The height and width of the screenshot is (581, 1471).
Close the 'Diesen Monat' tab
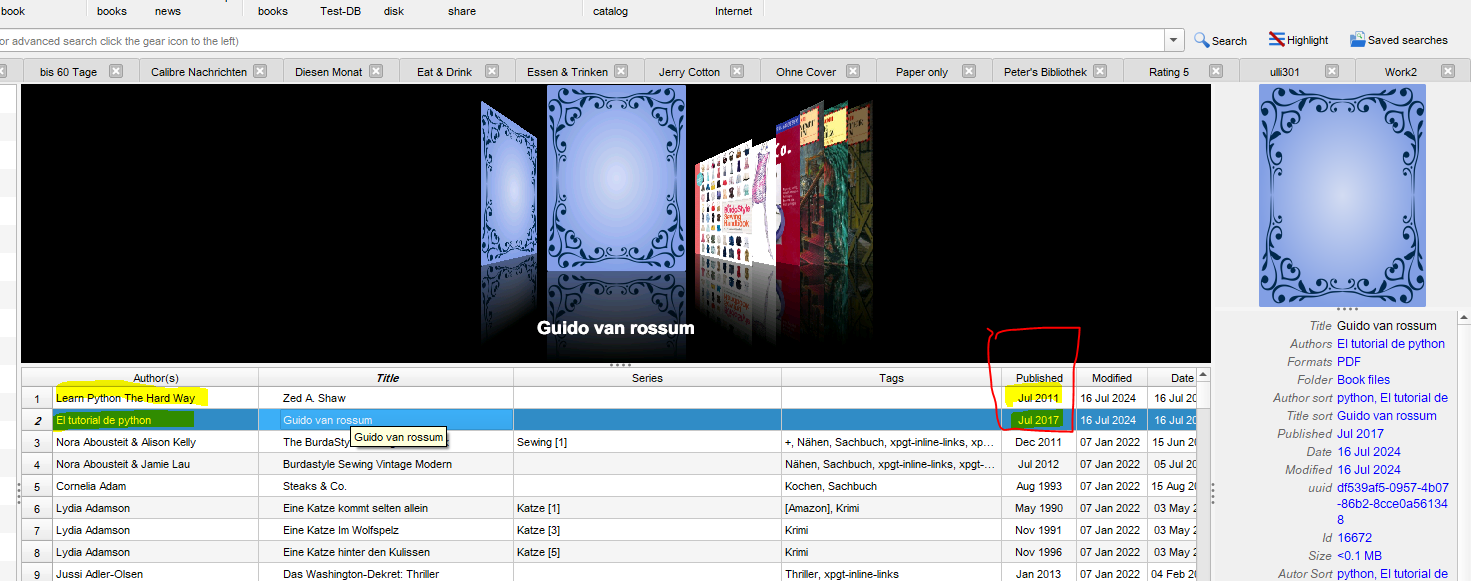[x=376, y=71]
